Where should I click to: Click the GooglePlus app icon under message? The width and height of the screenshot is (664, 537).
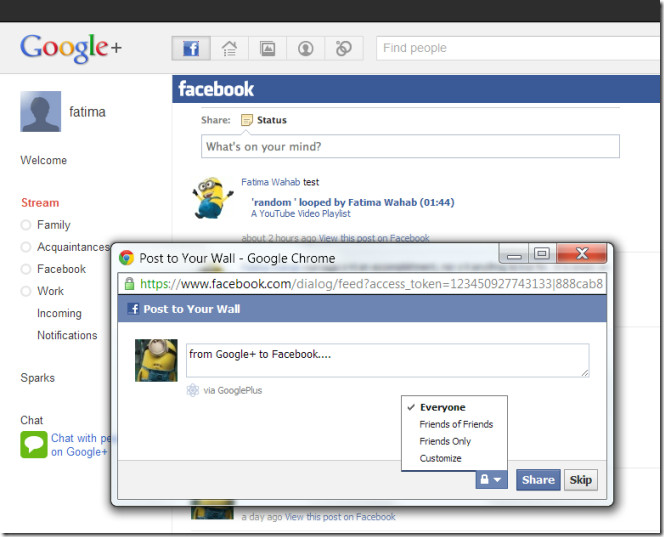point(193,390)
